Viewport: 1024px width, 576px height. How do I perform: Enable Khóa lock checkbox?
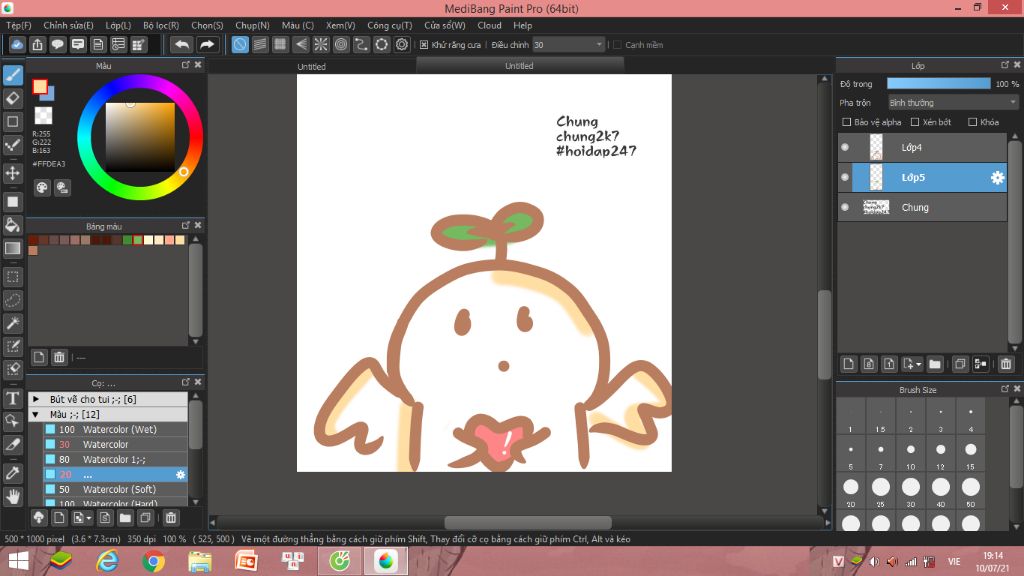pos(972,122)
